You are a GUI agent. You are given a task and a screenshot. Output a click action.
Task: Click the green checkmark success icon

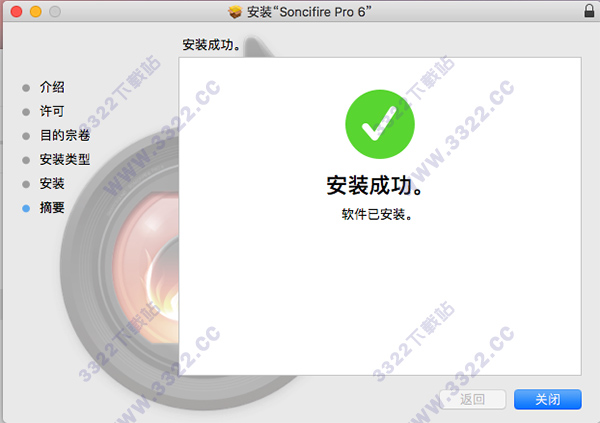380,124
